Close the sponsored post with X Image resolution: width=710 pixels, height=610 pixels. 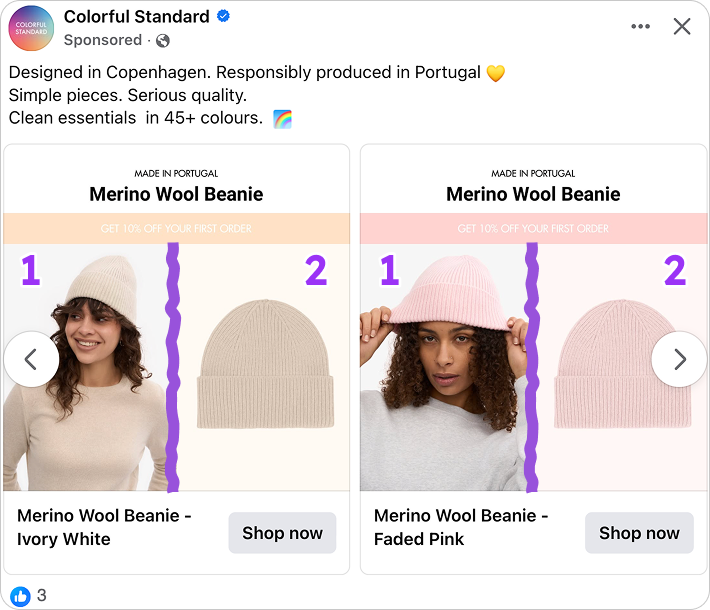coord(682,27)
